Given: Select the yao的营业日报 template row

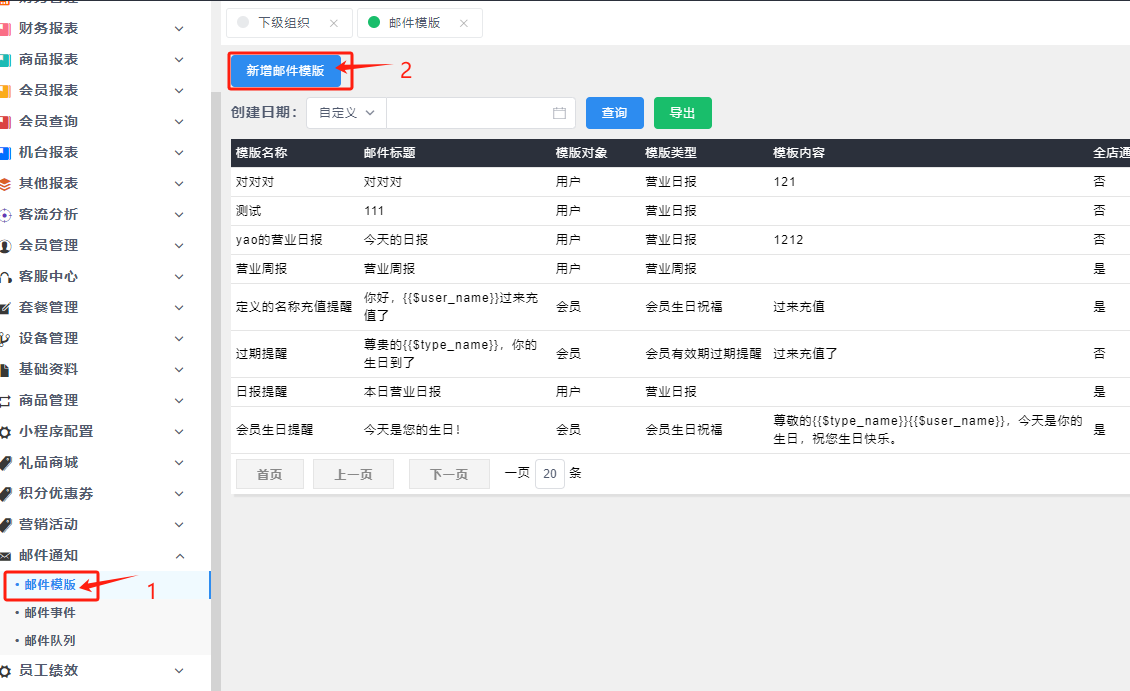Looking at the screenshot, I should point(680,240).
